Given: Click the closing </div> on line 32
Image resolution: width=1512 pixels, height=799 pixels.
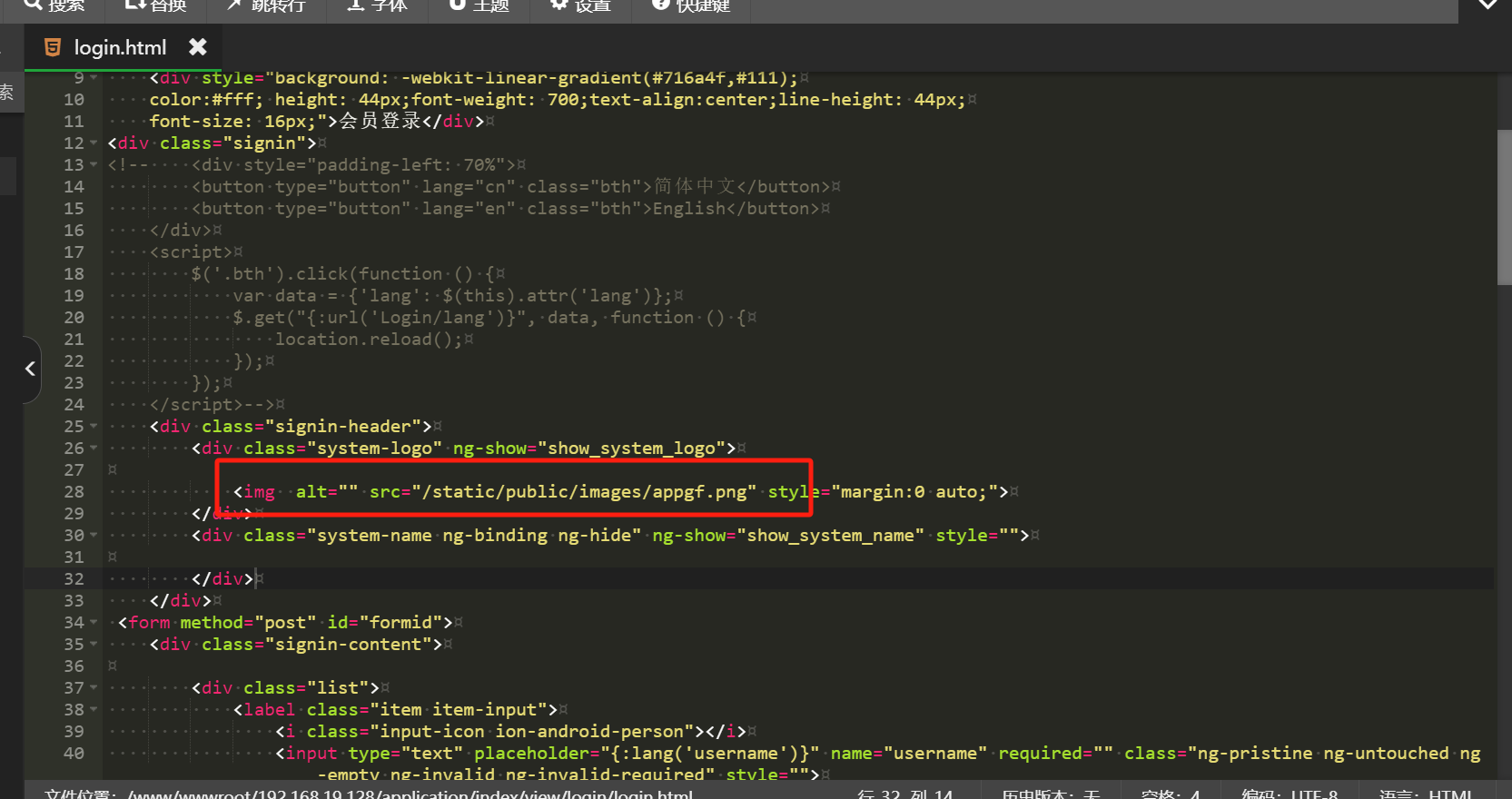Looking at the screenshot, I should pos(222,579).
